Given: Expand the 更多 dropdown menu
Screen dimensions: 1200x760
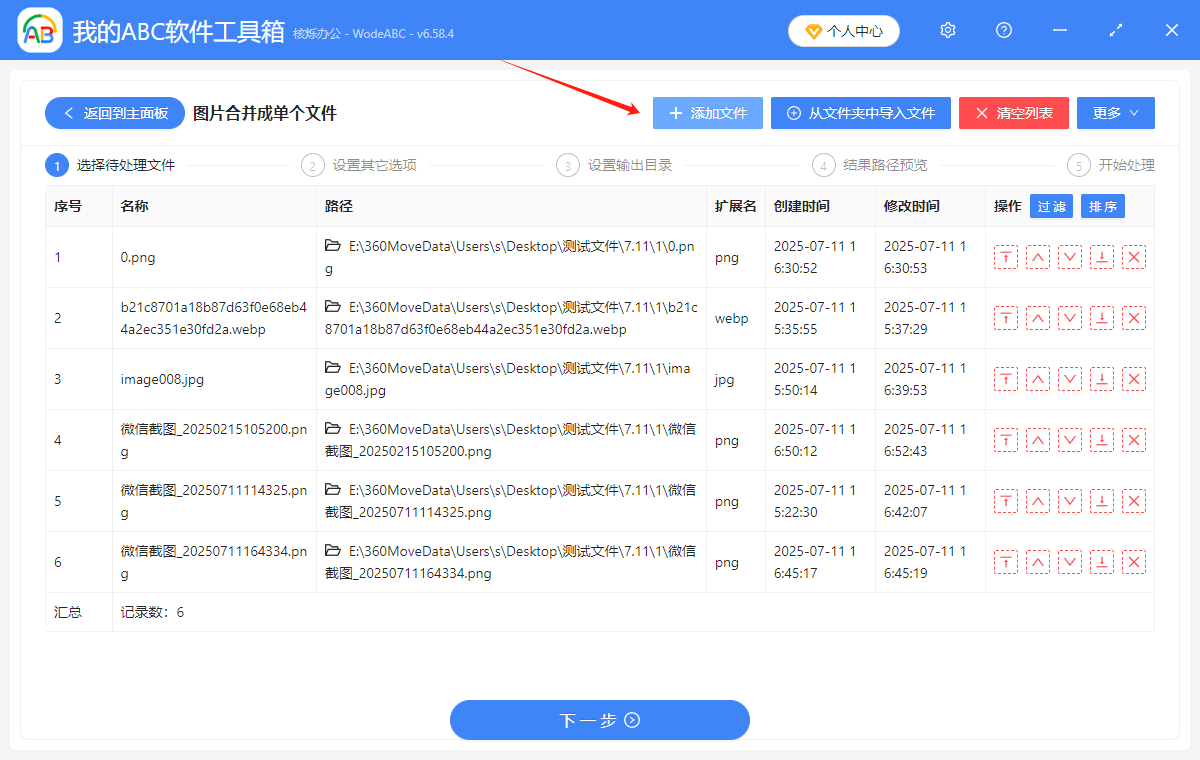Looking at the screenshot, I should [x=1115, y=113].
